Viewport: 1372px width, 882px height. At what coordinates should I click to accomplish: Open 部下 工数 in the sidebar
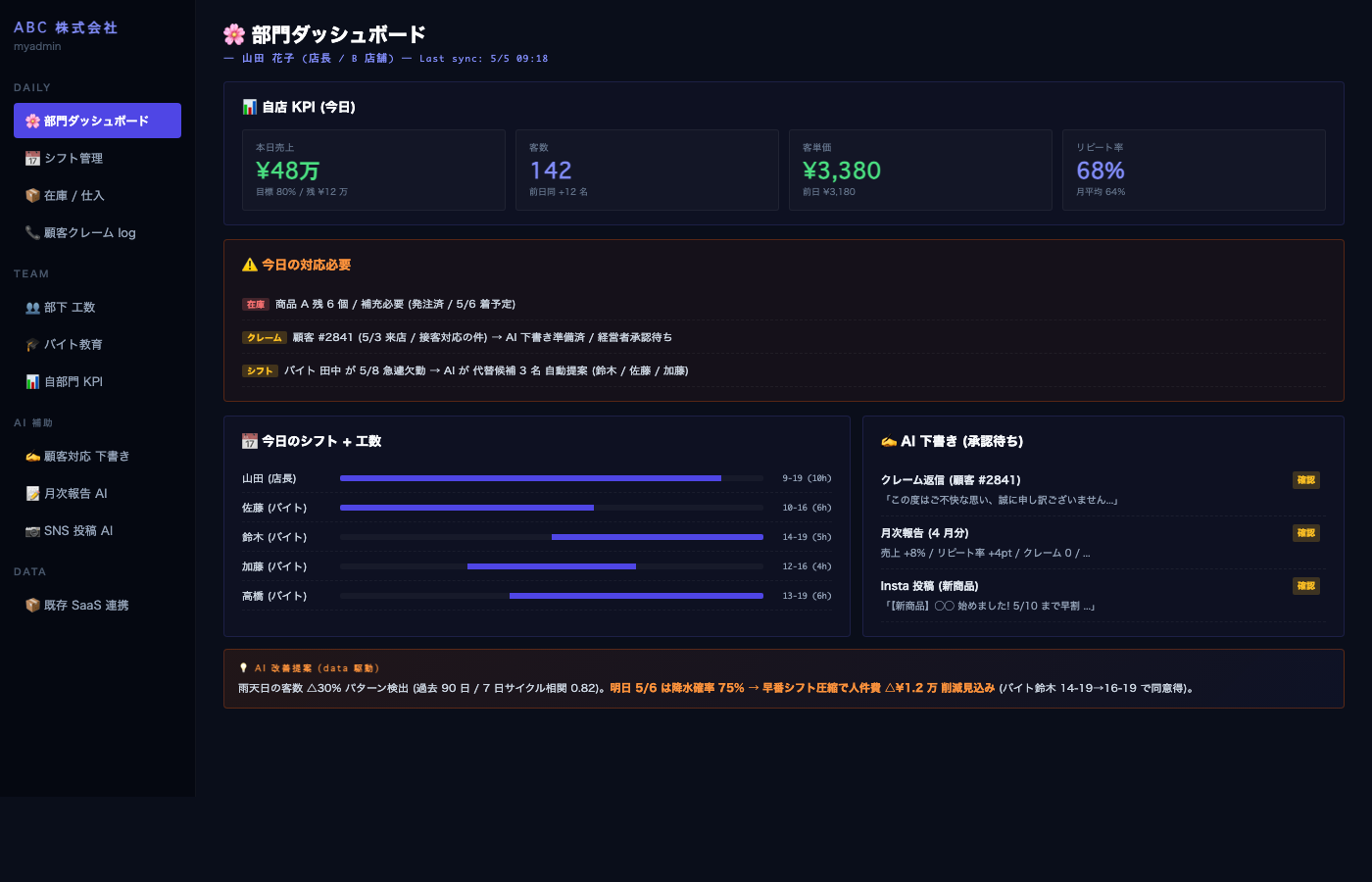97,307
